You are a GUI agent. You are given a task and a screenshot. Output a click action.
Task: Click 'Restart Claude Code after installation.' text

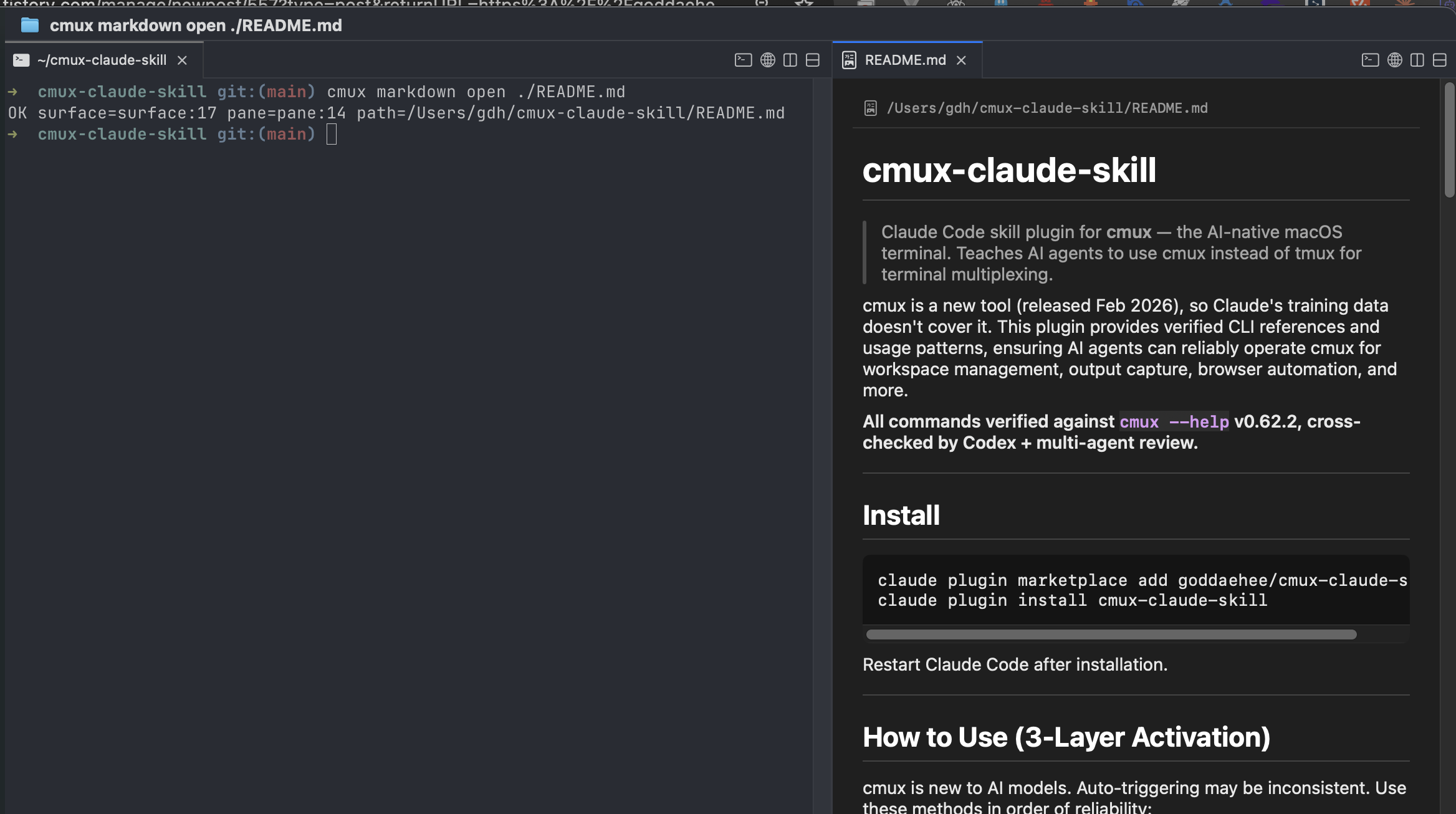click(x=1015, y=664)
